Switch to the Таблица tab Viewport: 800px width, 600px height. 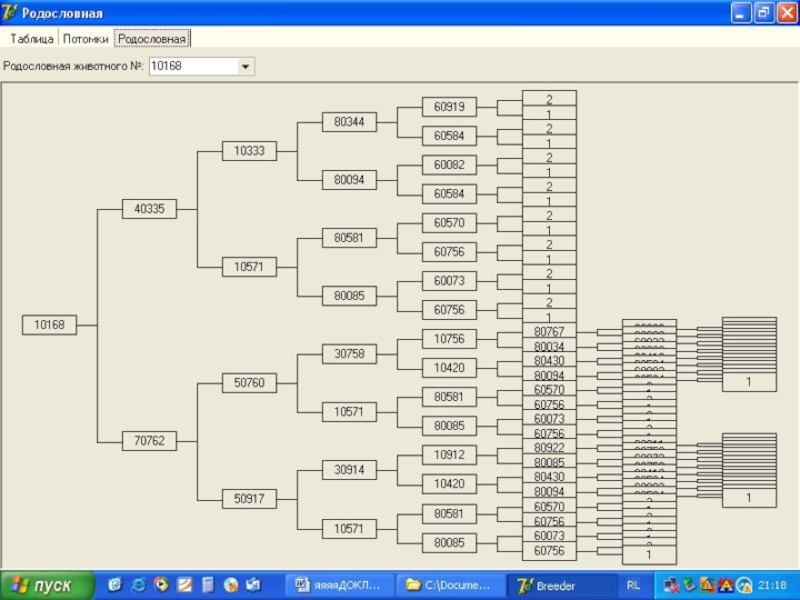[x=31, y=39]
